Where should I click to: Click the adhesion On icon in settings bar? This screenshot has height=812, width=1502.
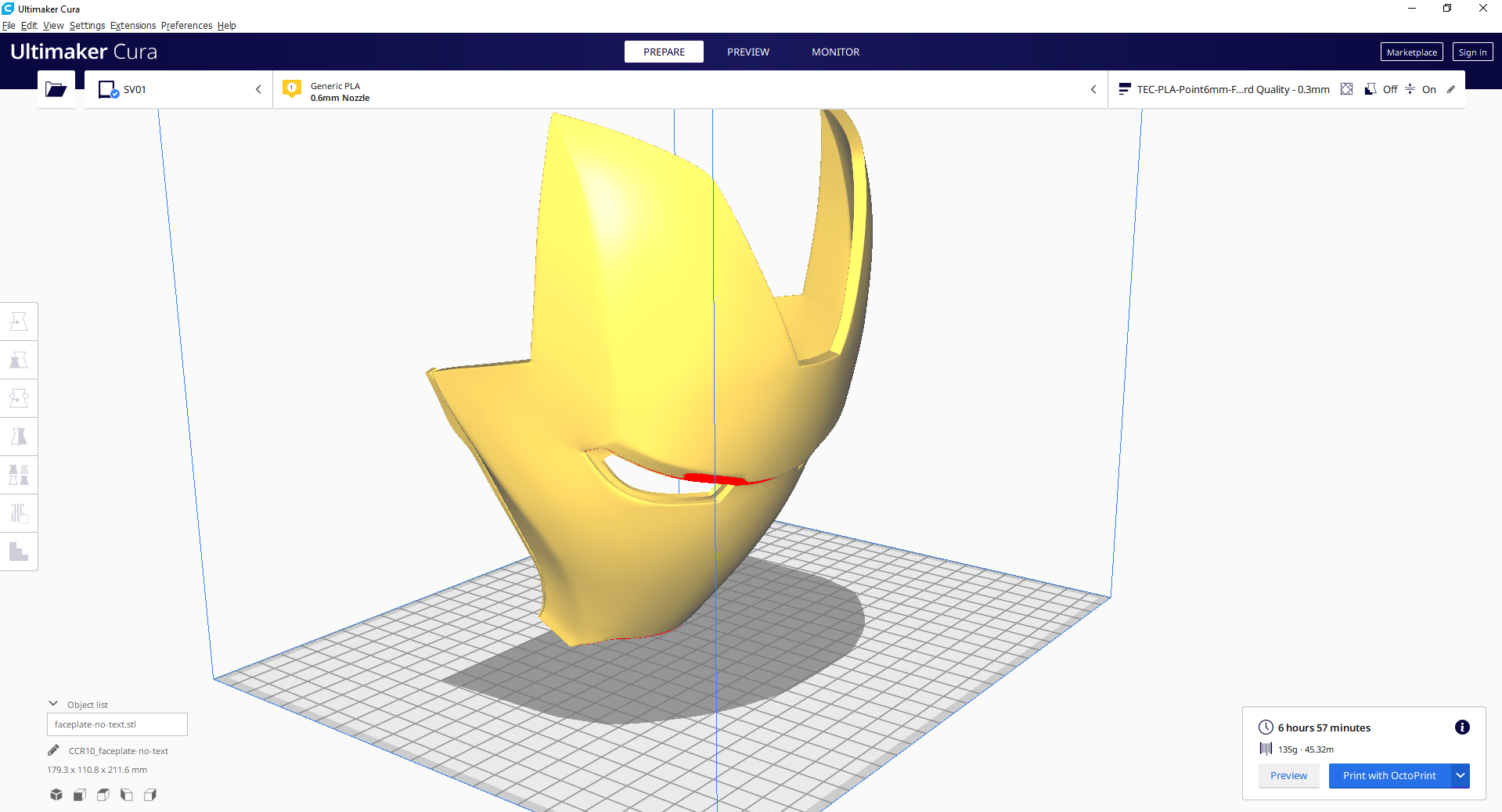click(x=1410, y=89)
